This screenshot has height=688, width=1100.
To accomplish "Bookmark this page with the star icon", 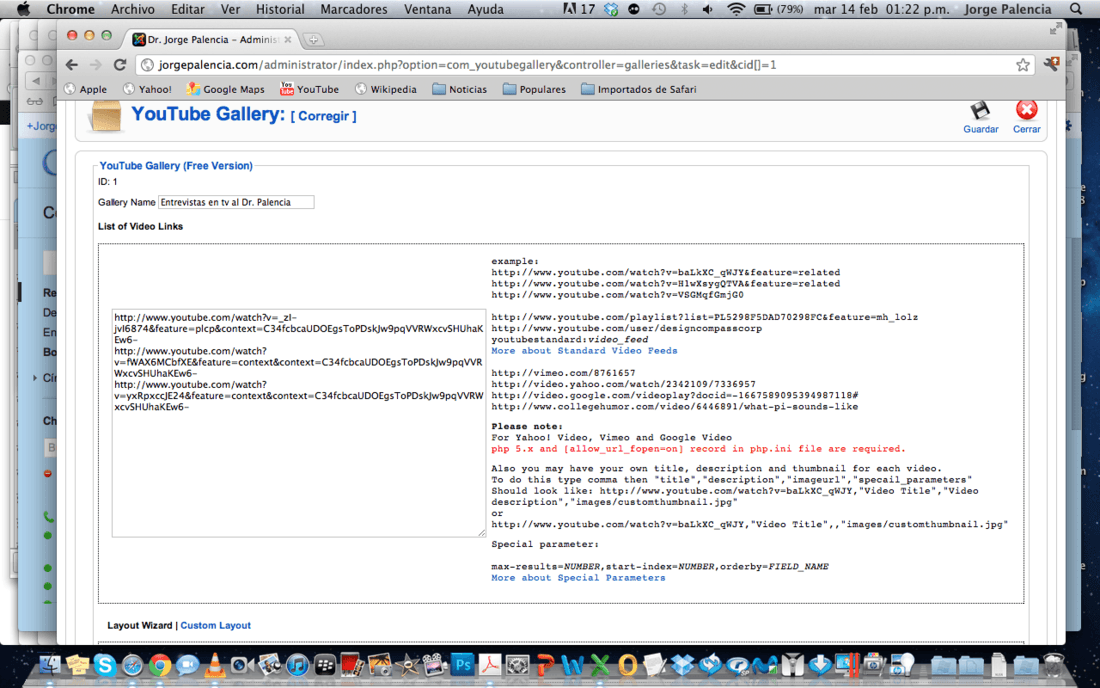I will click(1023, 65).
